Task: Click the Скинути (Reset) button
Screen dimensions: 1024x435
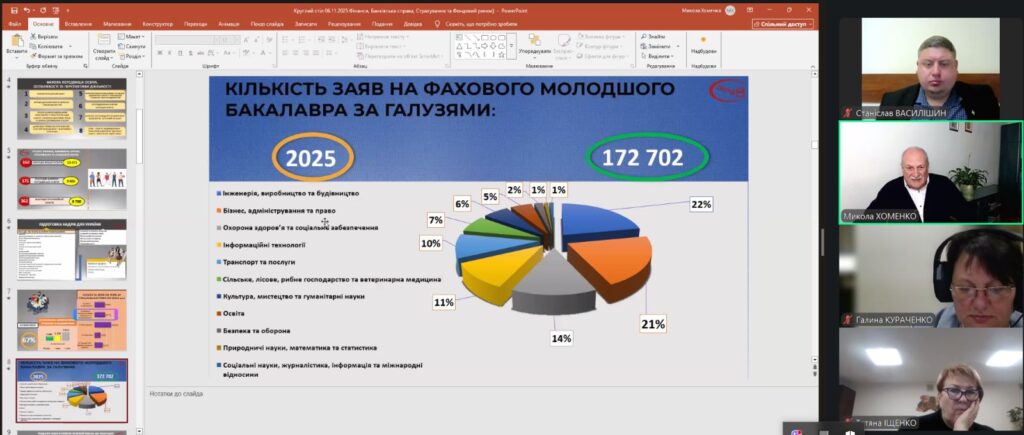Action: (x=133, y=46)
